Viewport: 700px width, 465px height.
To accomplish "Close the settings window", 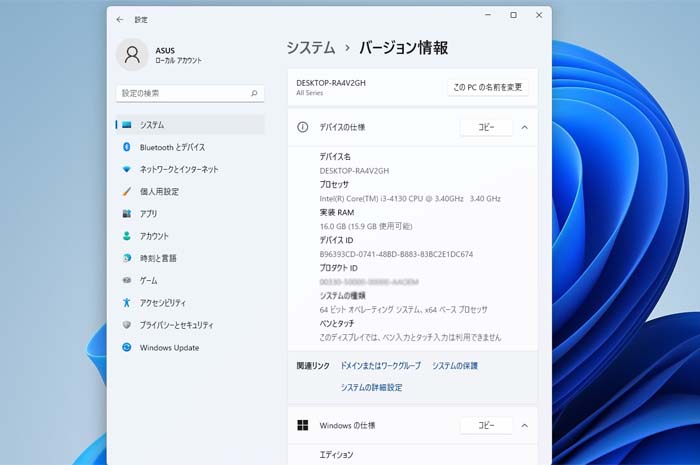I will tap(539, 15).
